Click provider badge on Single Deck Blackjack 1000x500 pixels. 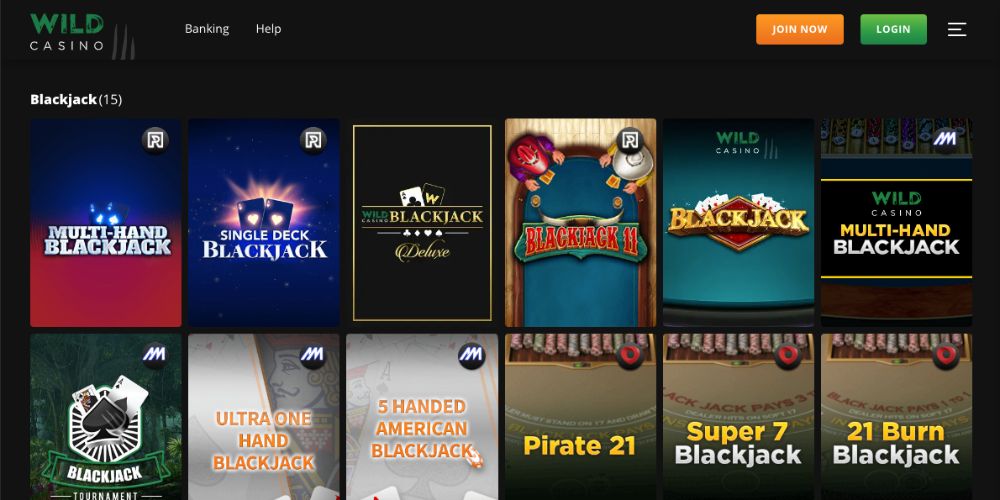pyautogui.click(x=313, y=140)
